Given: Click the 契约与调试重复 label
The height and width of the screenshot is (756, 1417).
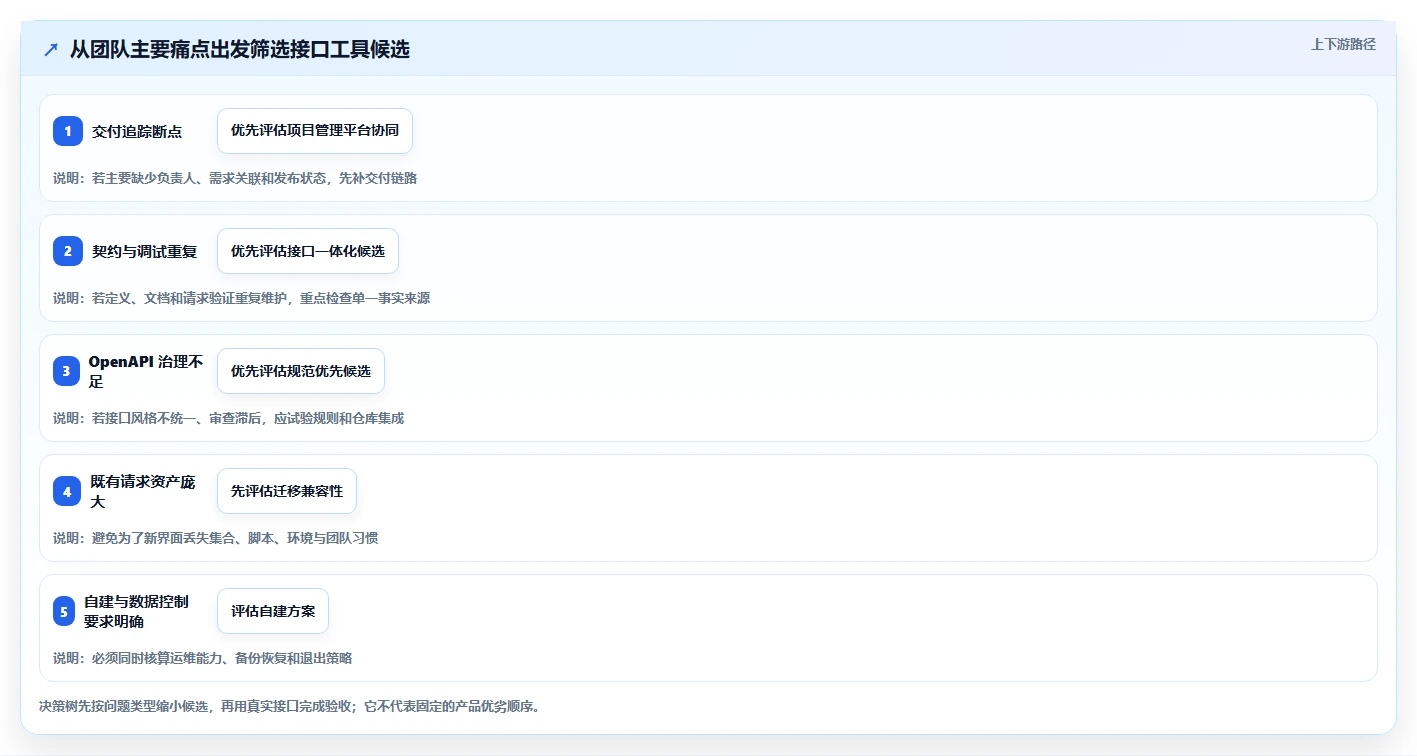Looking at the screenshot, I should (144, 251).
